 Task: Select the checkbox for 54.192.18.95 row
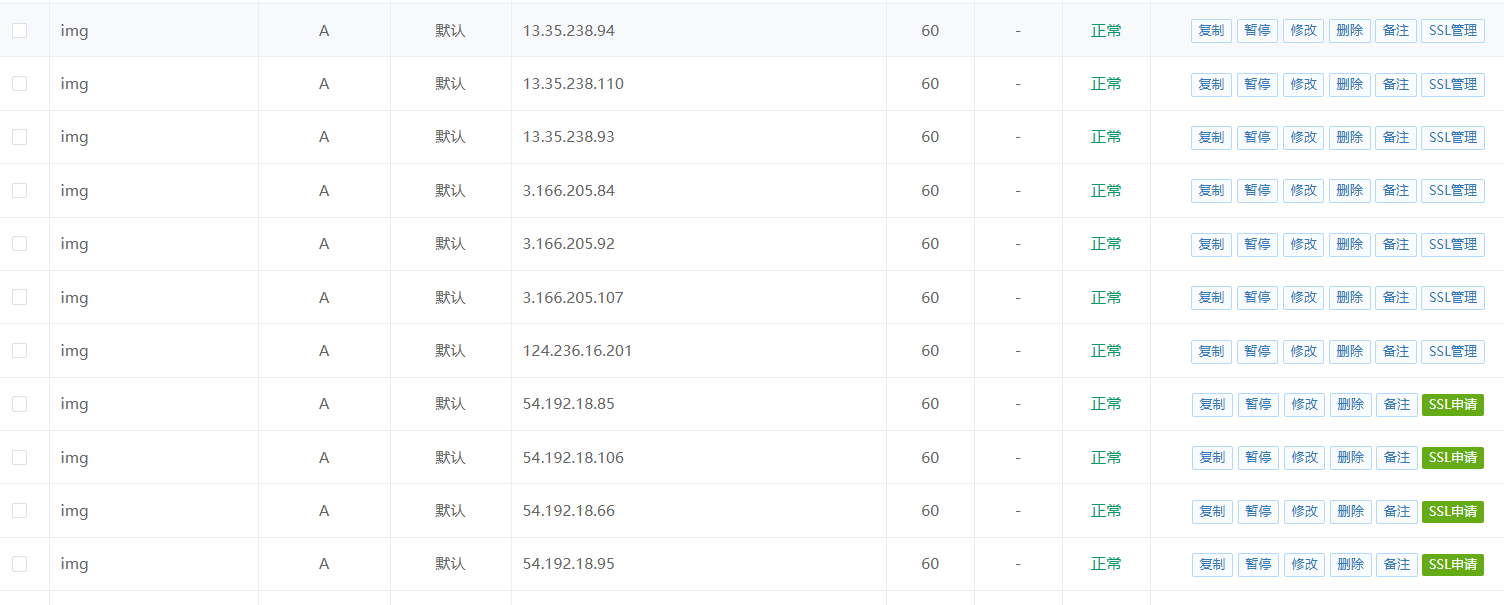(x=19, y=564)
